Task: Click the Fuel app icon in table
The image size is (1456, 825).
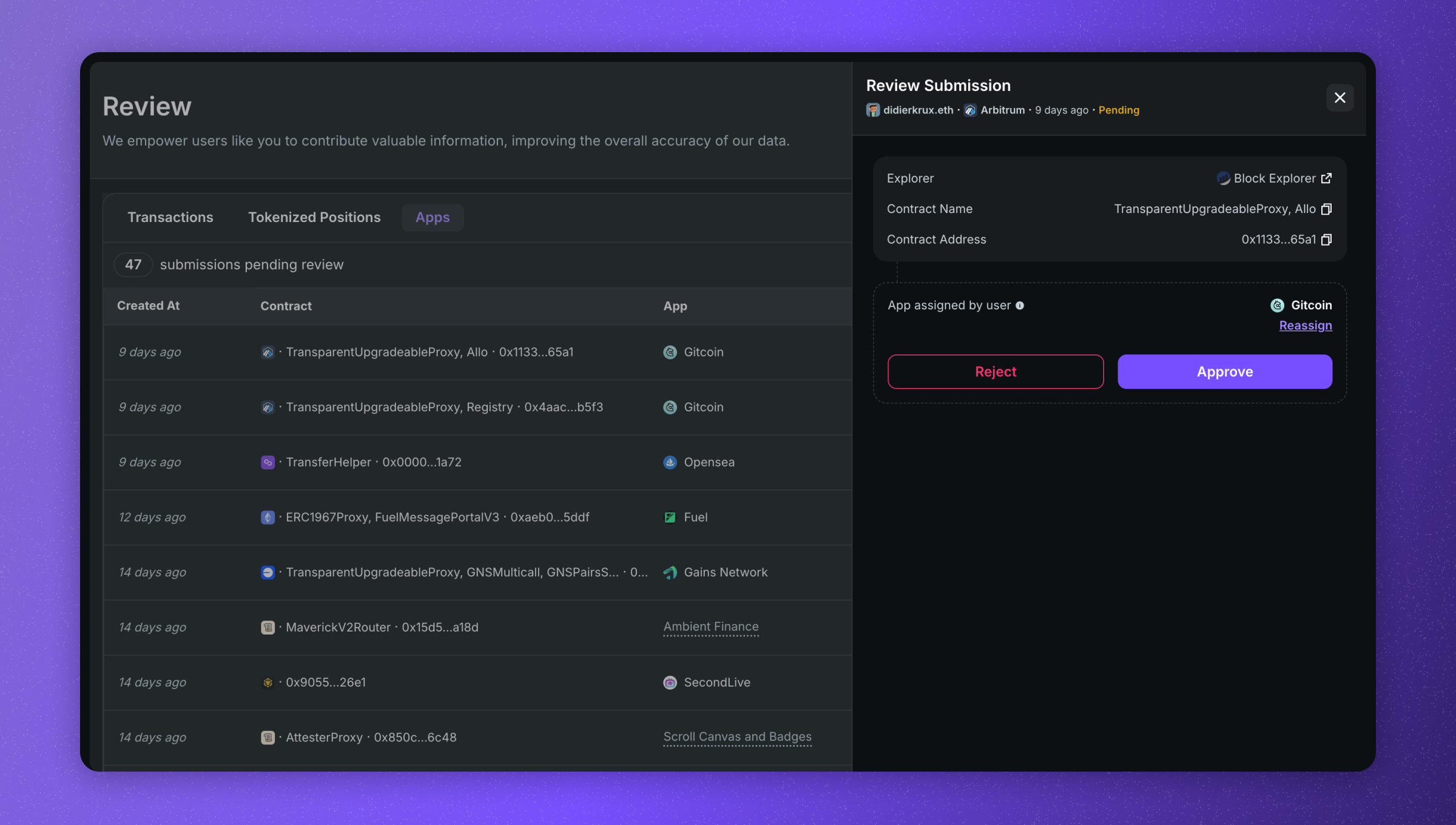Action: (670, 517)
